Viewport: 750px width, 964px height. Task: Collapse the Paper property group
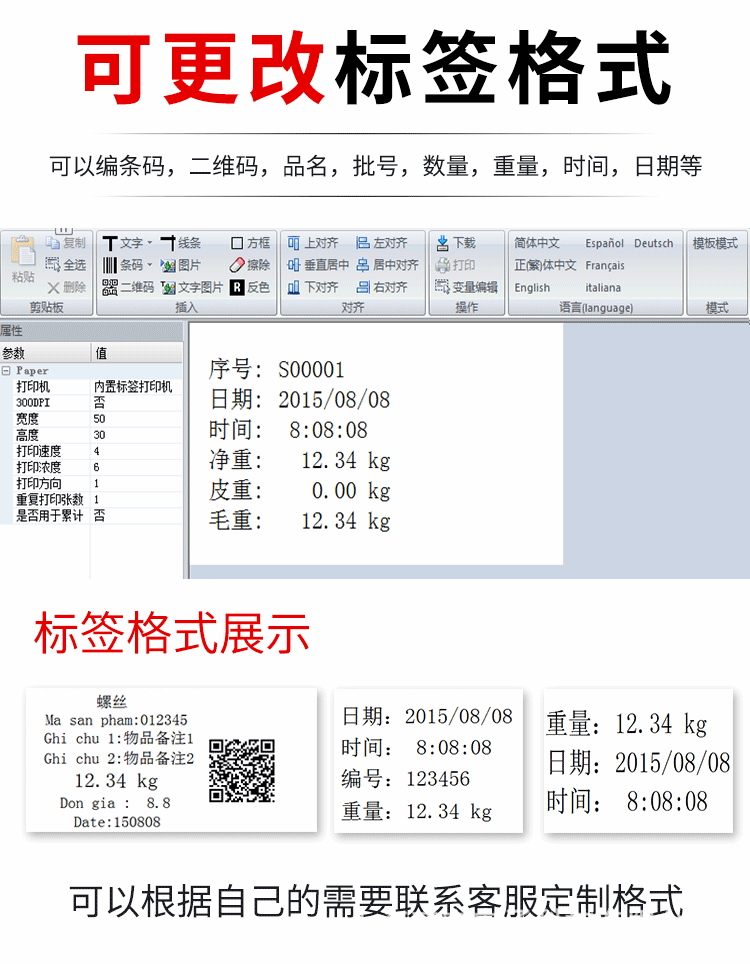click(6, 371)
